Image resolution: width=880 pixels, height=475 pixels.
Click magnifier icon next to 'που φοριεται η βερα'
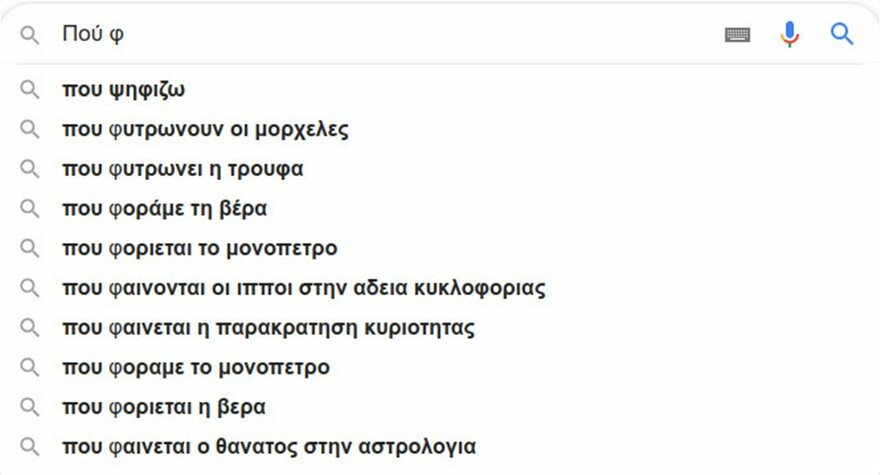30,407
